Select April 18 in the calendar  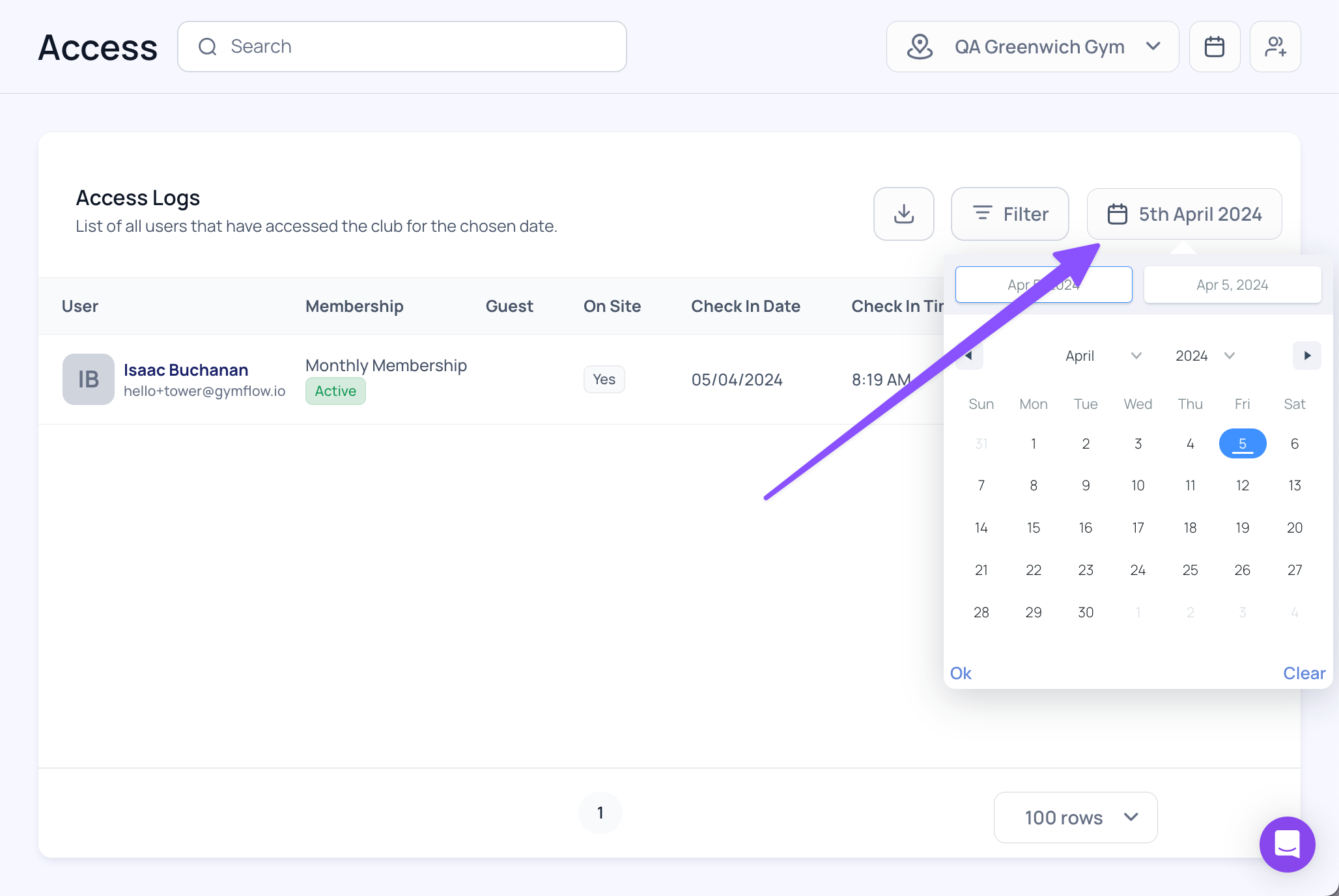(1190, 527)
